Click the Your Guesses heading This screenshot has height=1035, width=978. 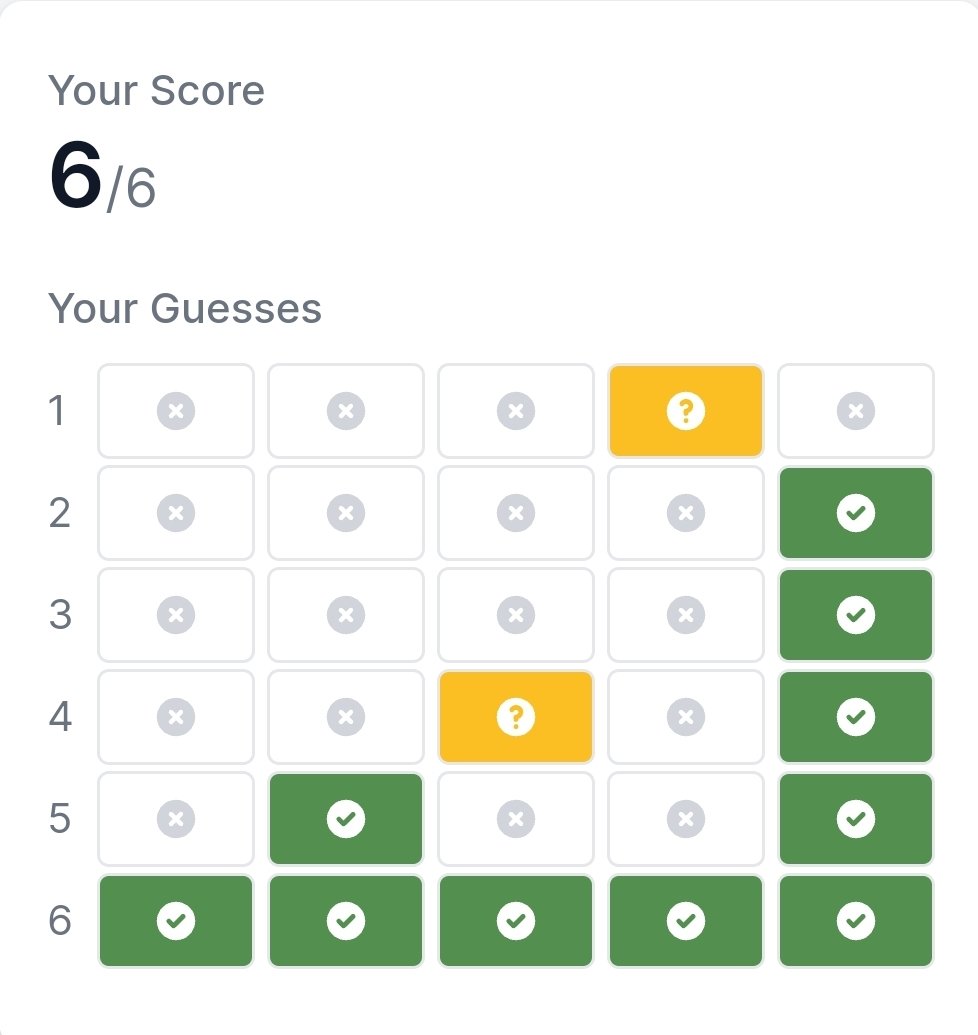pos(185,308)
